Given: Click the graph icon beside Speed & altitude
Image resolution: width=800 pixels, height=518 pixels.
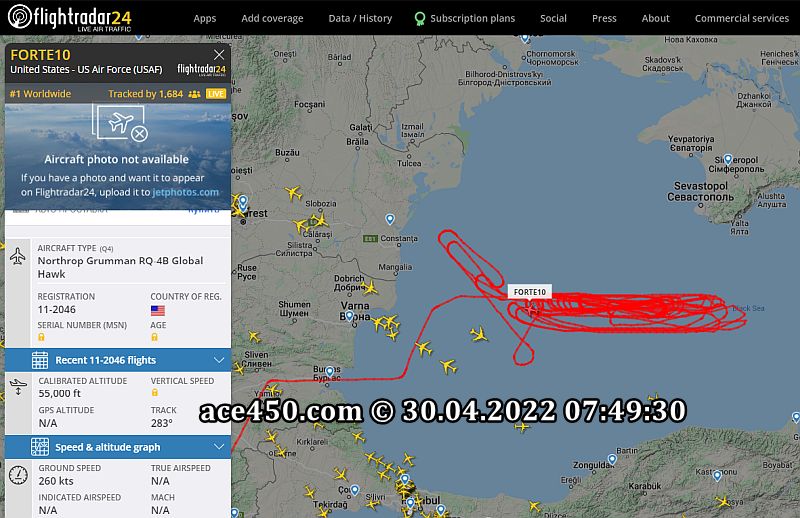Looking at the screenshot, I should [x=40, y=447].
